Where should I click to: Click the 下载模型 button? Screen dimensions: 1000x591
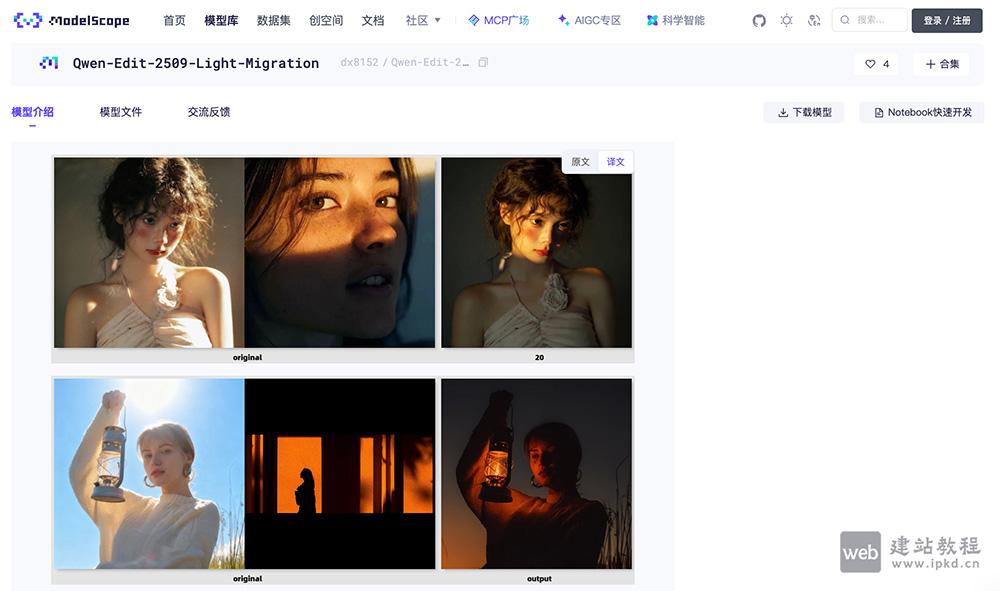click(804, 112)
